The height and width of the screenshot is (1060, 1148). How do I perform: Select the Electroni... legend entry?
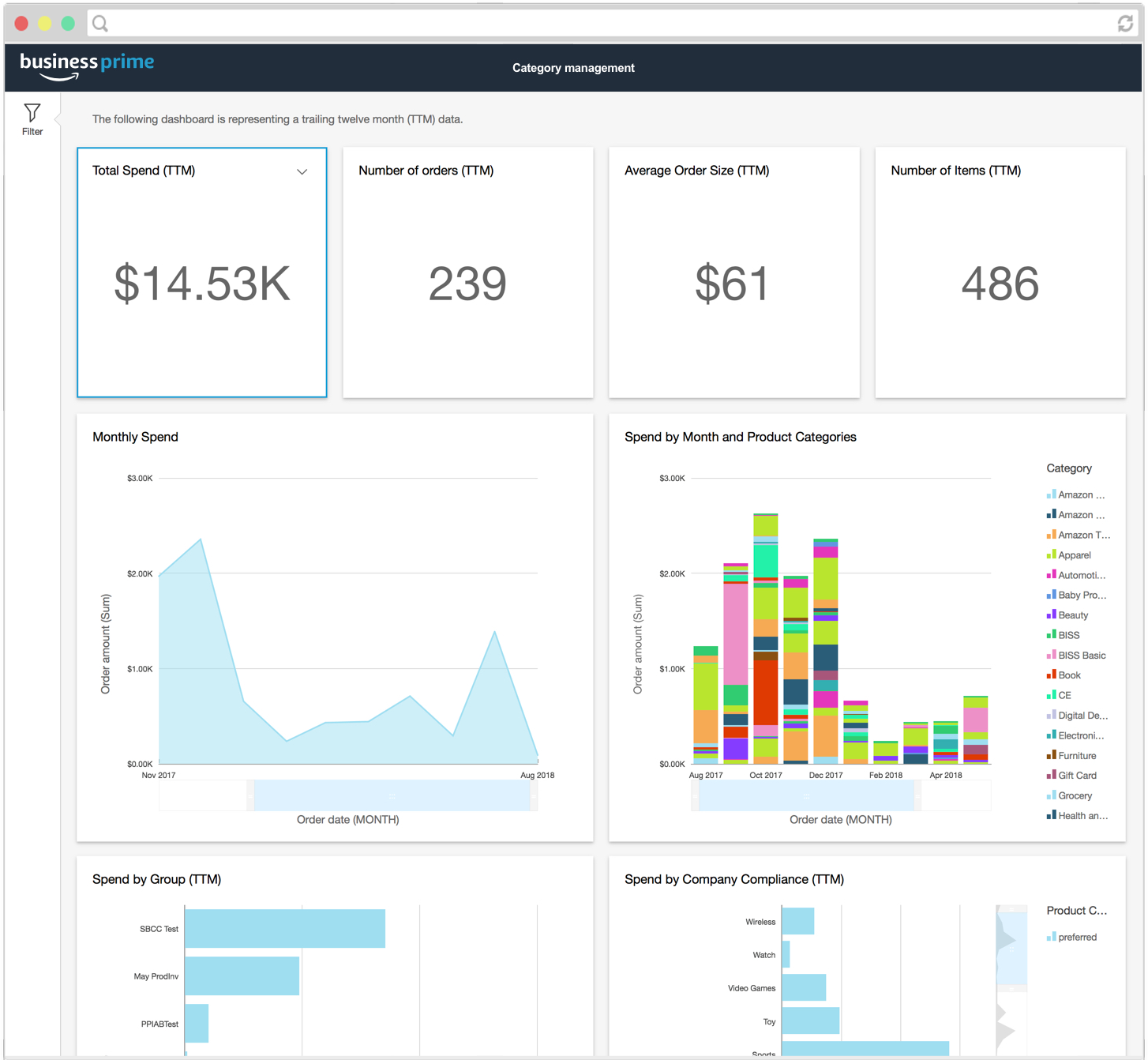(x=1075, y=735)
